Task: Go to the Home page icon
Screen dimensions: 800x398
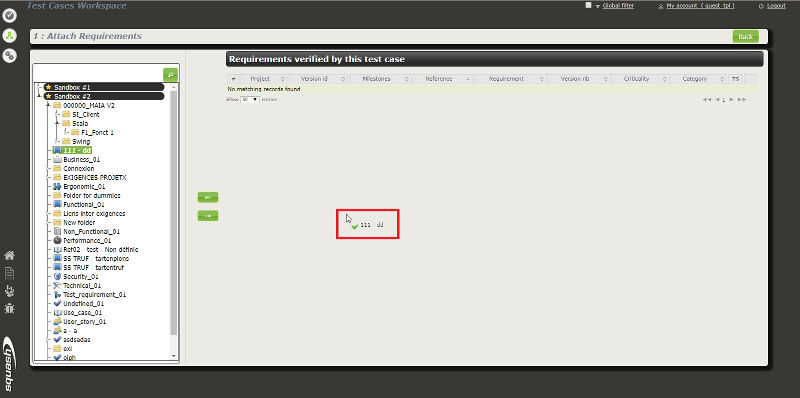Action: 9,256
